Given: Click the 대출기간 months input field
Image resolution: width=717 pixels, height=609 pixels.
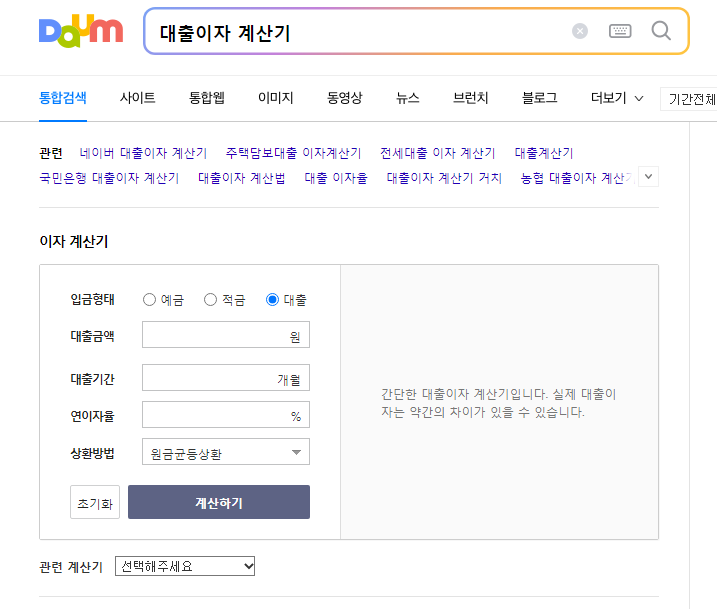Looking at the screenshot, I should (x=226, y=378).
